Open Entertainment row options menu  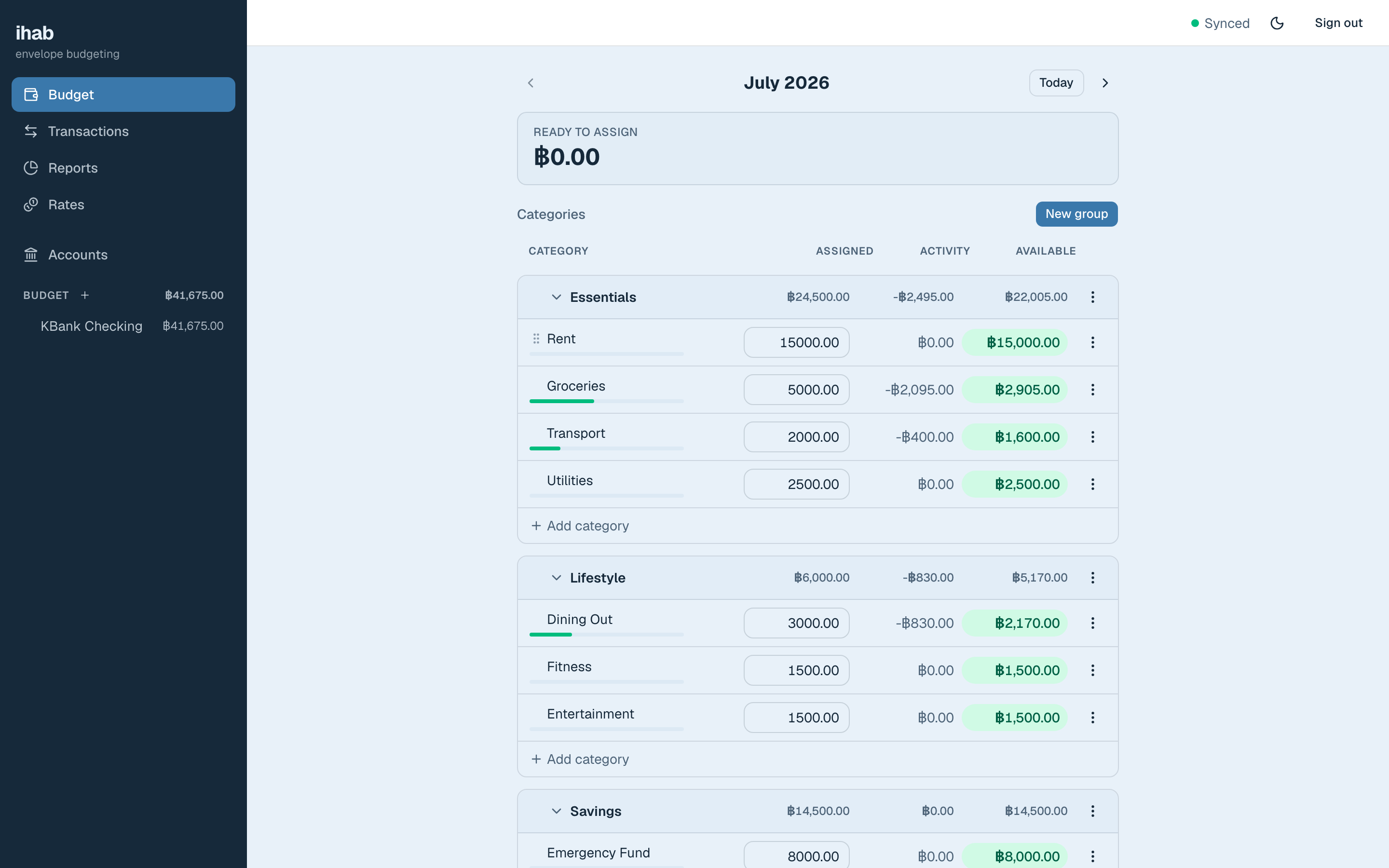[x=1092, y=718]
